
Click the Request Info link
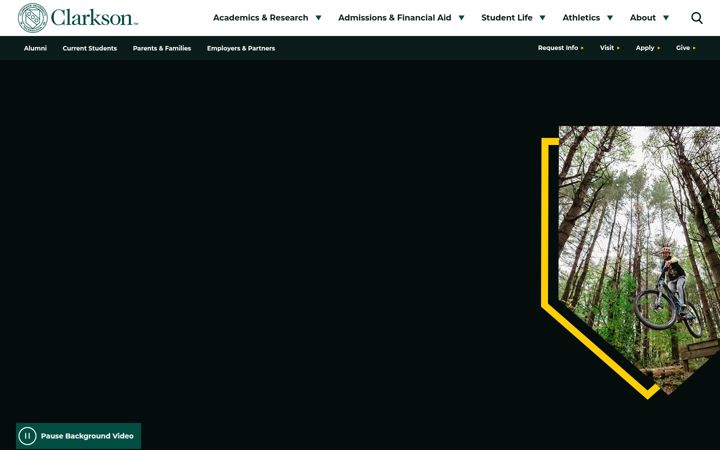click(x=560, y=48)
